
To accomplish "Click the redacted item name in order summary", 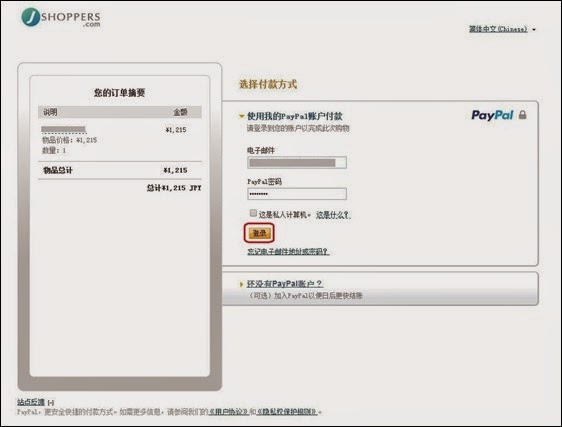I will coord(63,129).
